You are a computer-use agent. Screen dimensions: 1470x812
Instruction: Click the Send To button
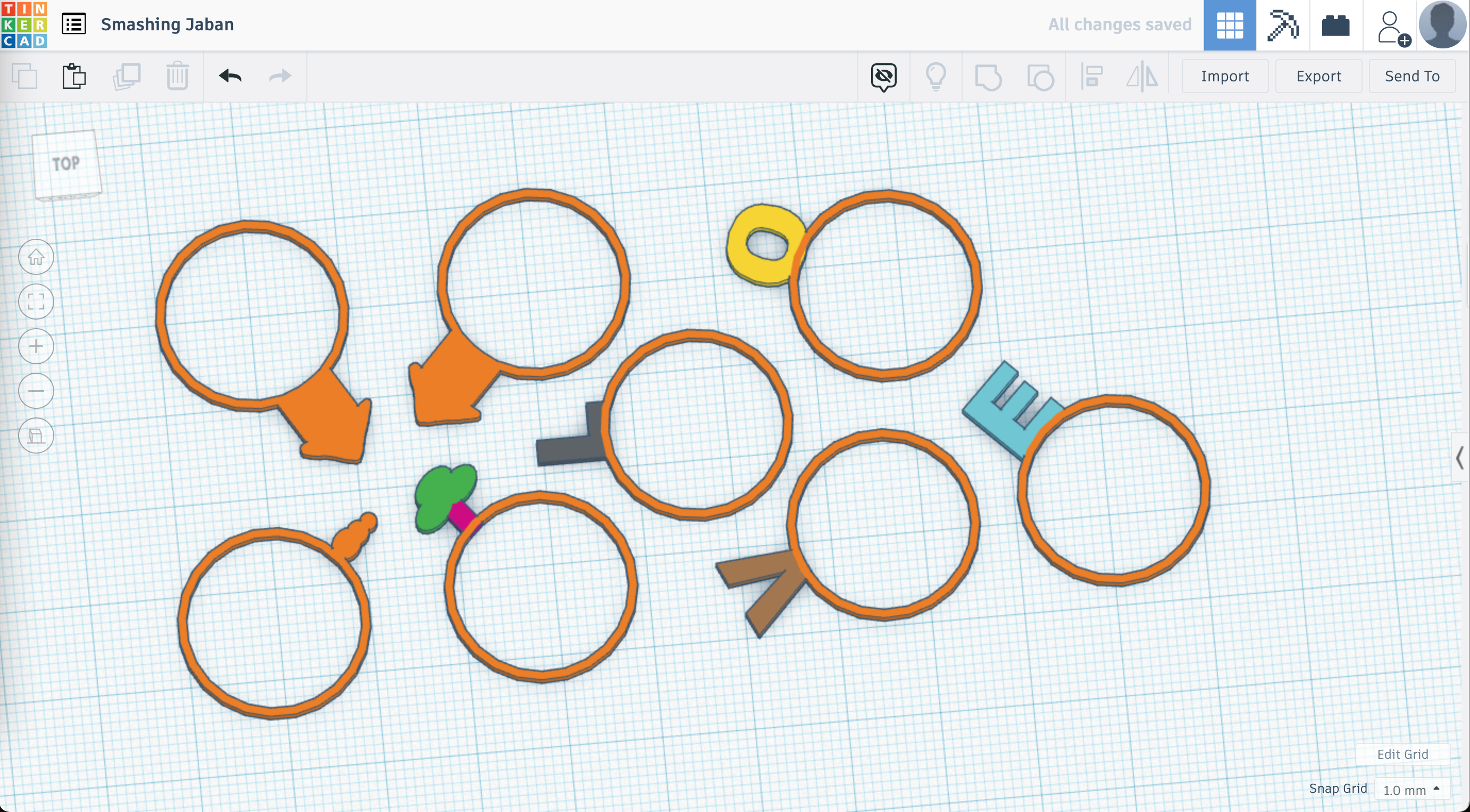click(1412, 77)
